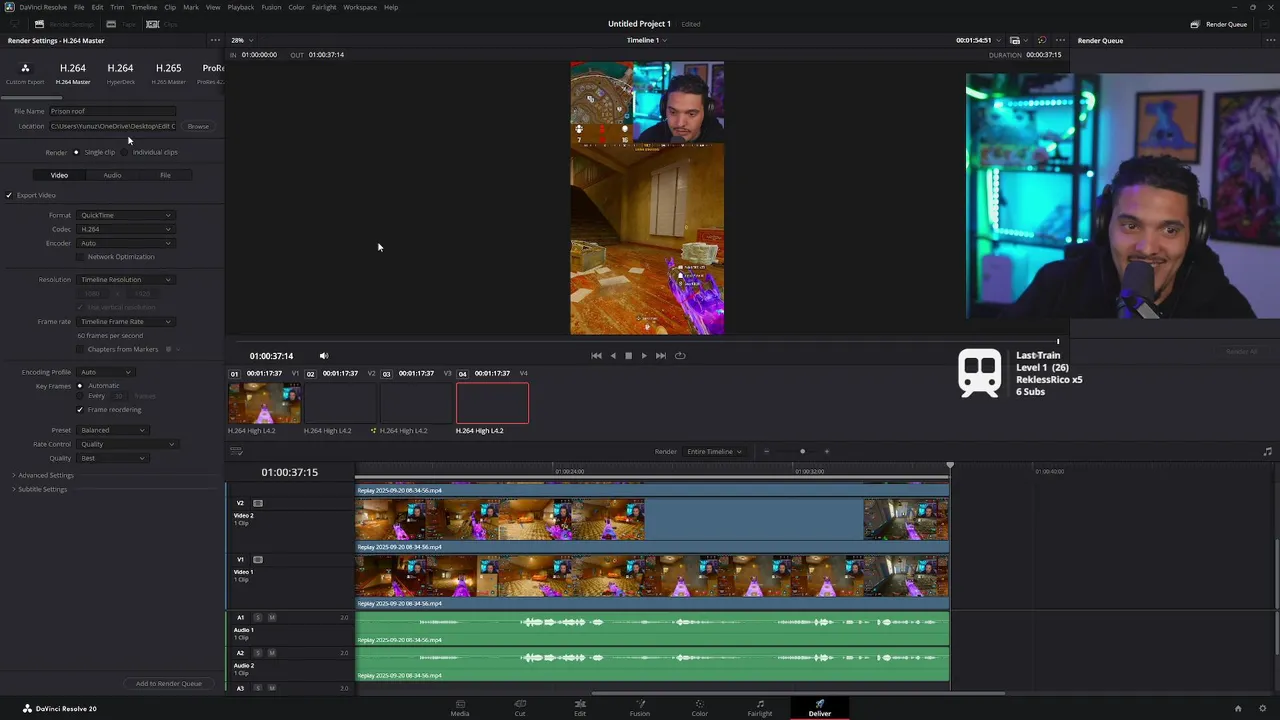Enable Chapters from Markers checkbox

point(80,349)
